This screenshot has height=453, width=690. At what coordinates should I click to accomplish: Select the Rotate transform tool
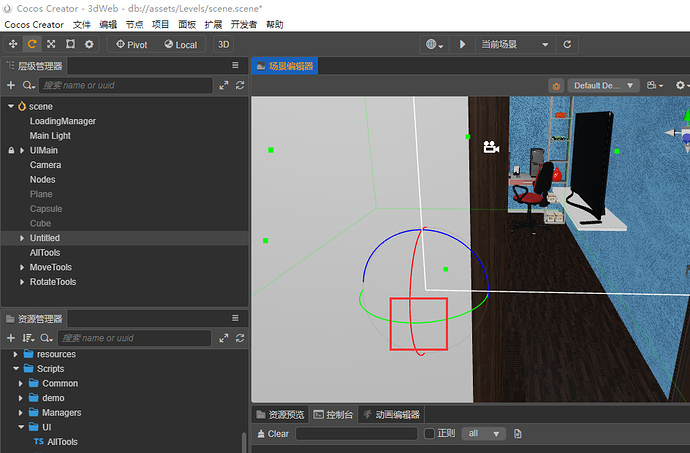pyautogui.click(x=32, y=44)
